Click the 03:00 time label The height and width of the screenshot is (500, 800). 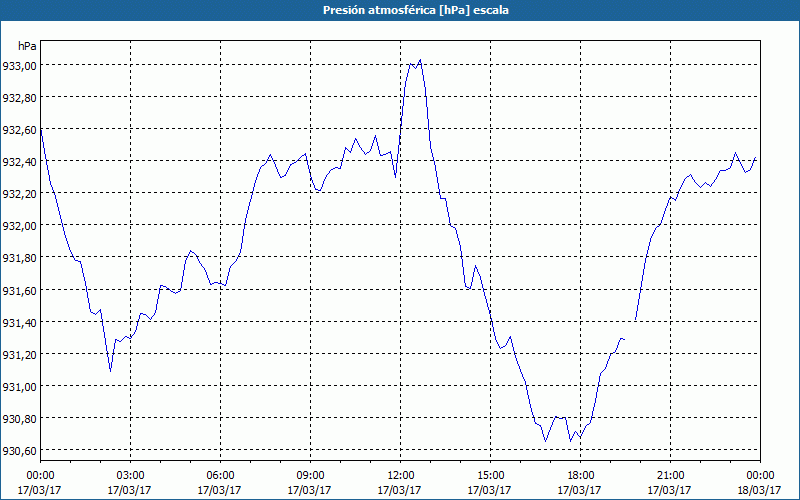pos(130,476)
